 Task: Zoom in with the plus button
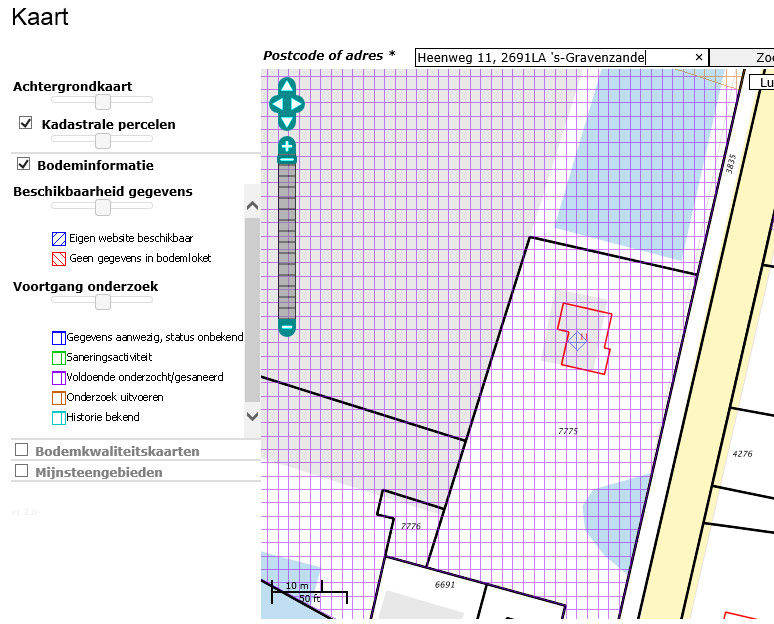287,146
